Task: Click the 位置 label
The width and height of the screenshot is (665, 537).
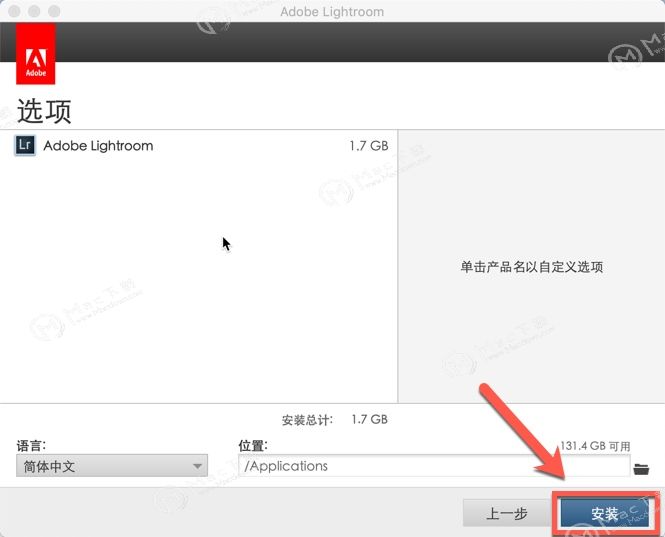Action: (x=253, y=445)
